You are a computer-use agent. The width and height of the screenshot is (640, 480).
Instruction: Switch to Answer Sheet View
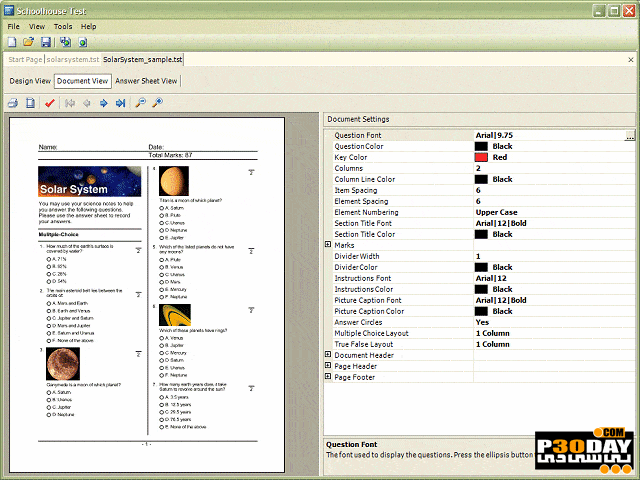point(146,81)
